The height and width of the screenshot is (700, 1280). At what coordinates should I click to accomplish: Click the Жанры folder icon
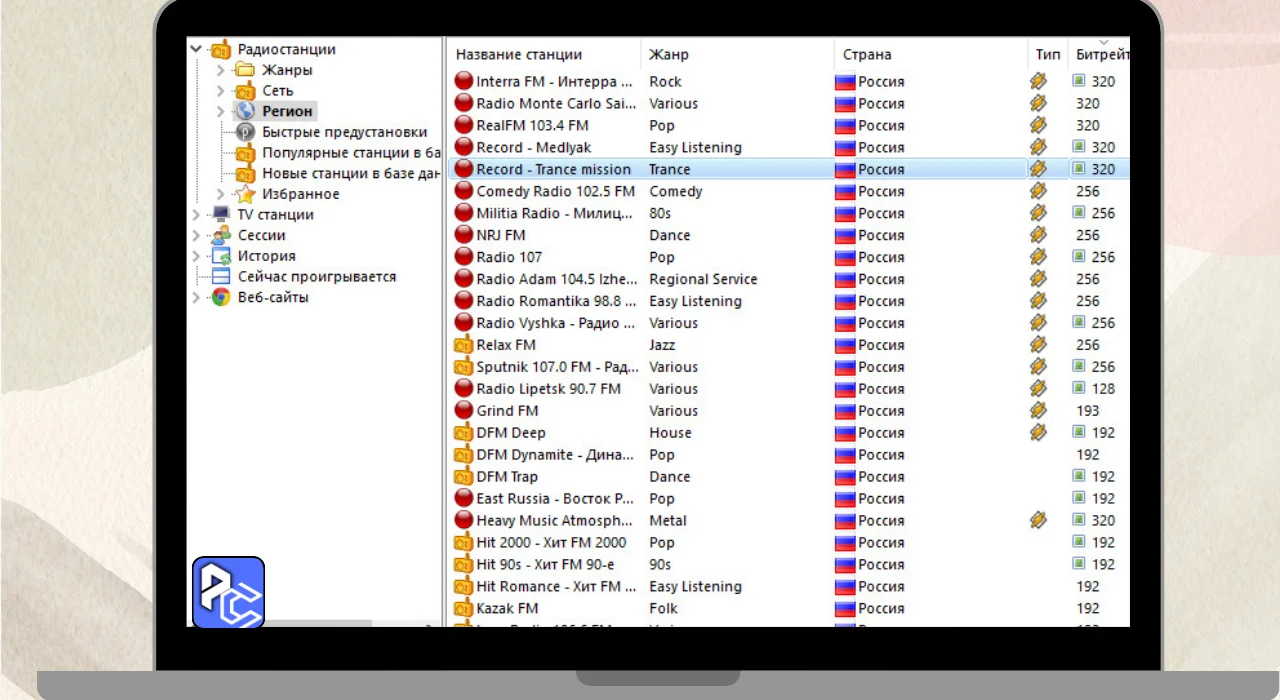click(x=245, y=70)
